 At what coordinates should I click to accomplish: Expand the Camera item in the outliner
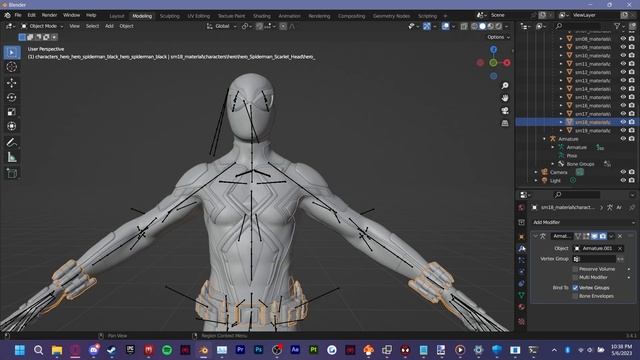click(536, 172)
